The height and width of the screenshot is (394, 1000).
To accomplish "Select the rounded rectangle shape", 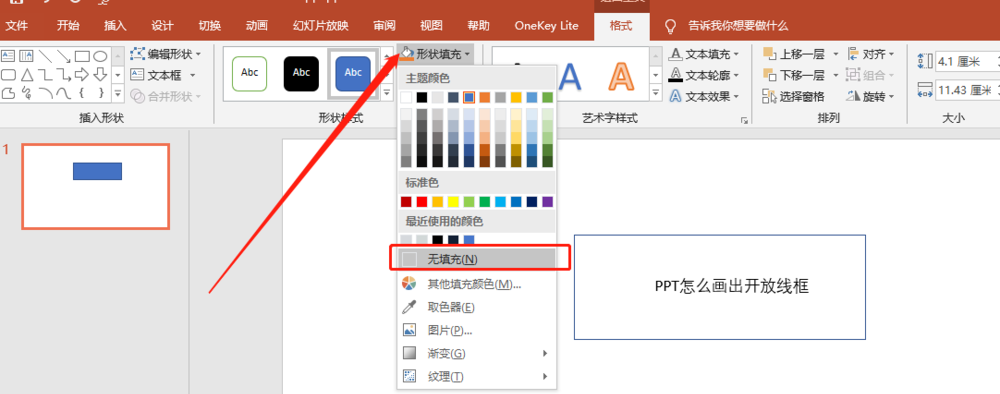I will pos(8,75).
